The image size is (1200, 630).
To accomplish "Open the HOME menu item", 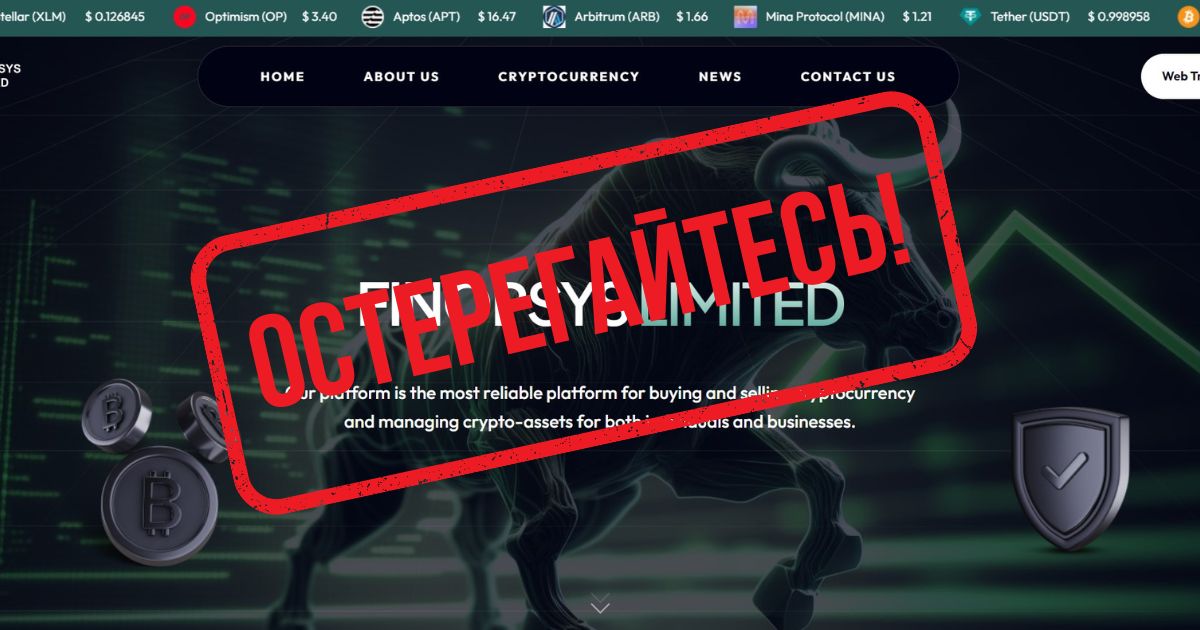I will click(282, 76).
